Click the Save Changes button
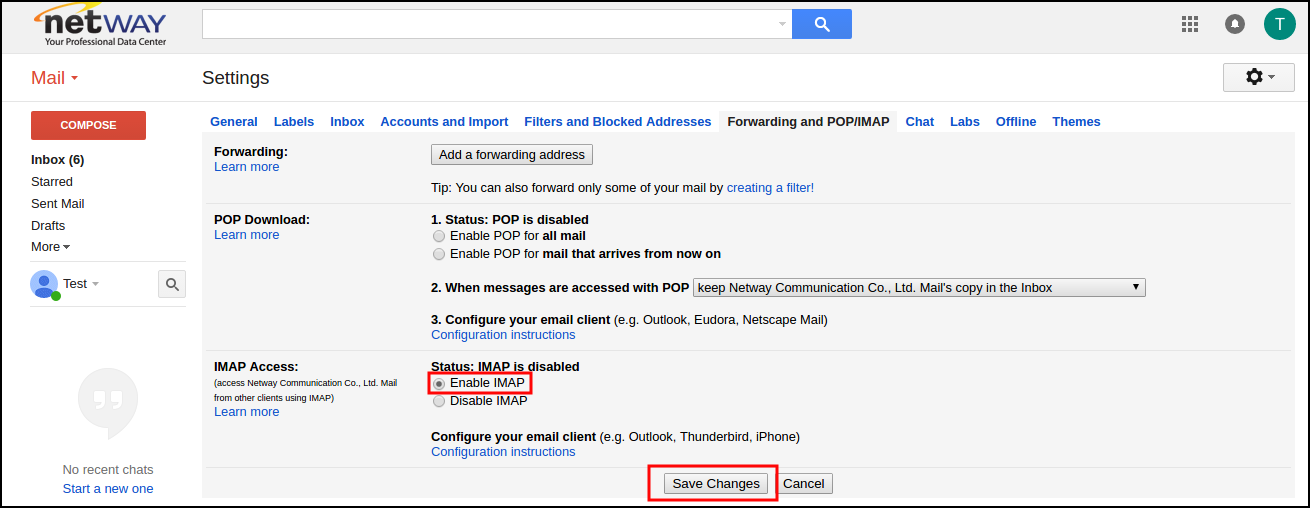This screenshot has width=1310, height=508. tap(716, 484)
